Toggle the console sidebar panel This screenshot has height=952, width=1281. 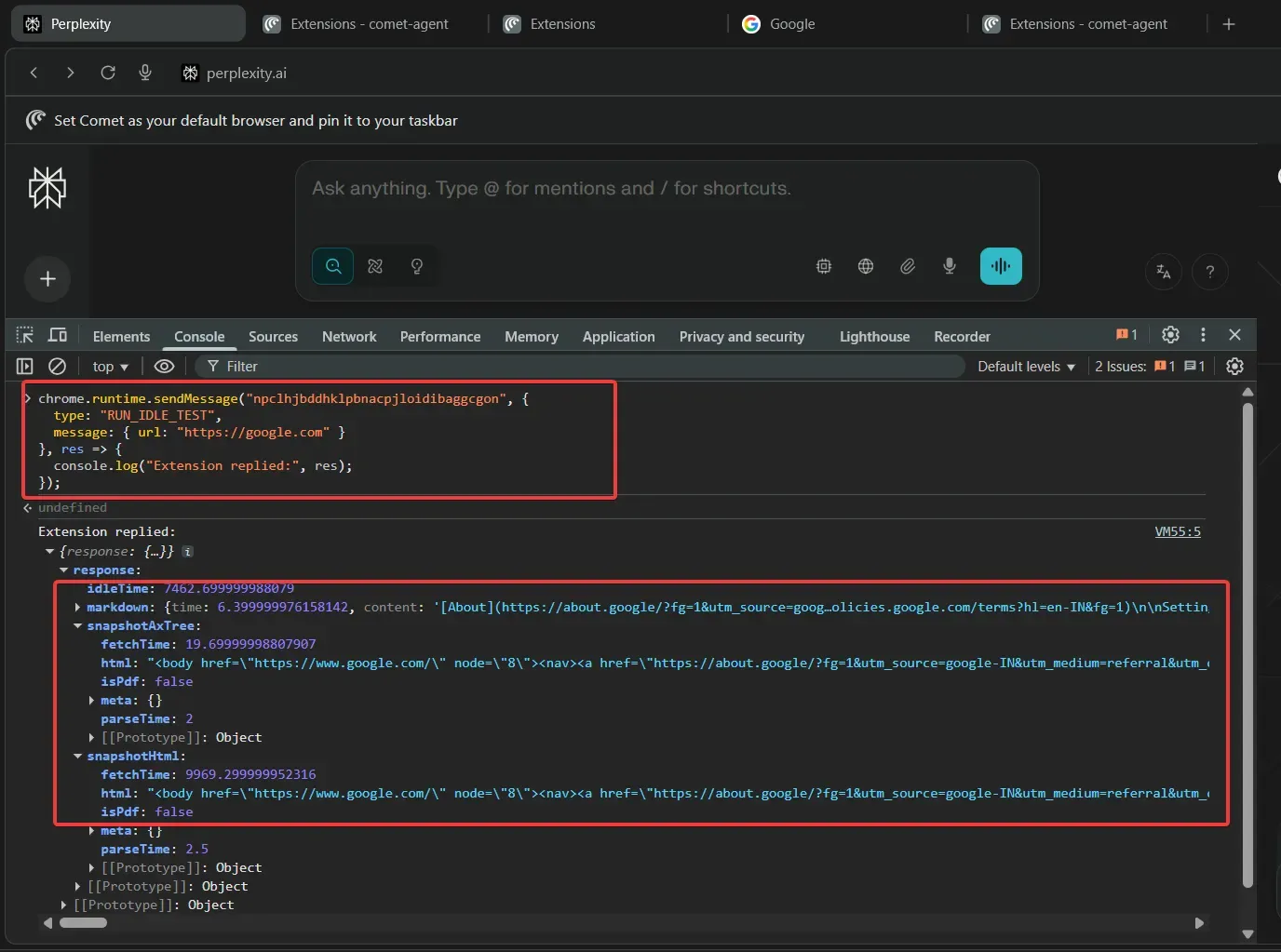click(x=25, y=367)
